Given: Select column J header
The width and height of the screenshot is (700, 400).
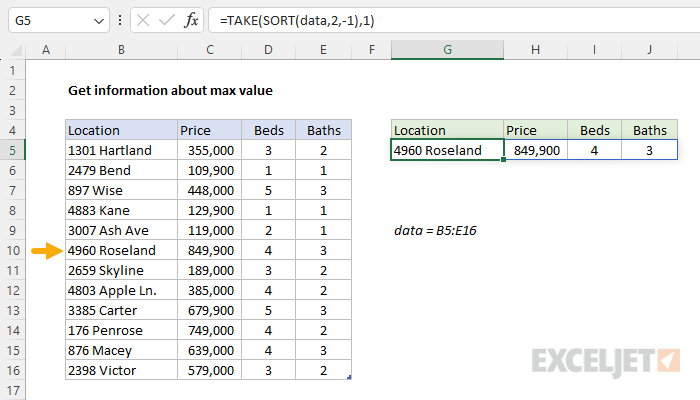Looking at the screenshot, I should [x=649, y=50].
